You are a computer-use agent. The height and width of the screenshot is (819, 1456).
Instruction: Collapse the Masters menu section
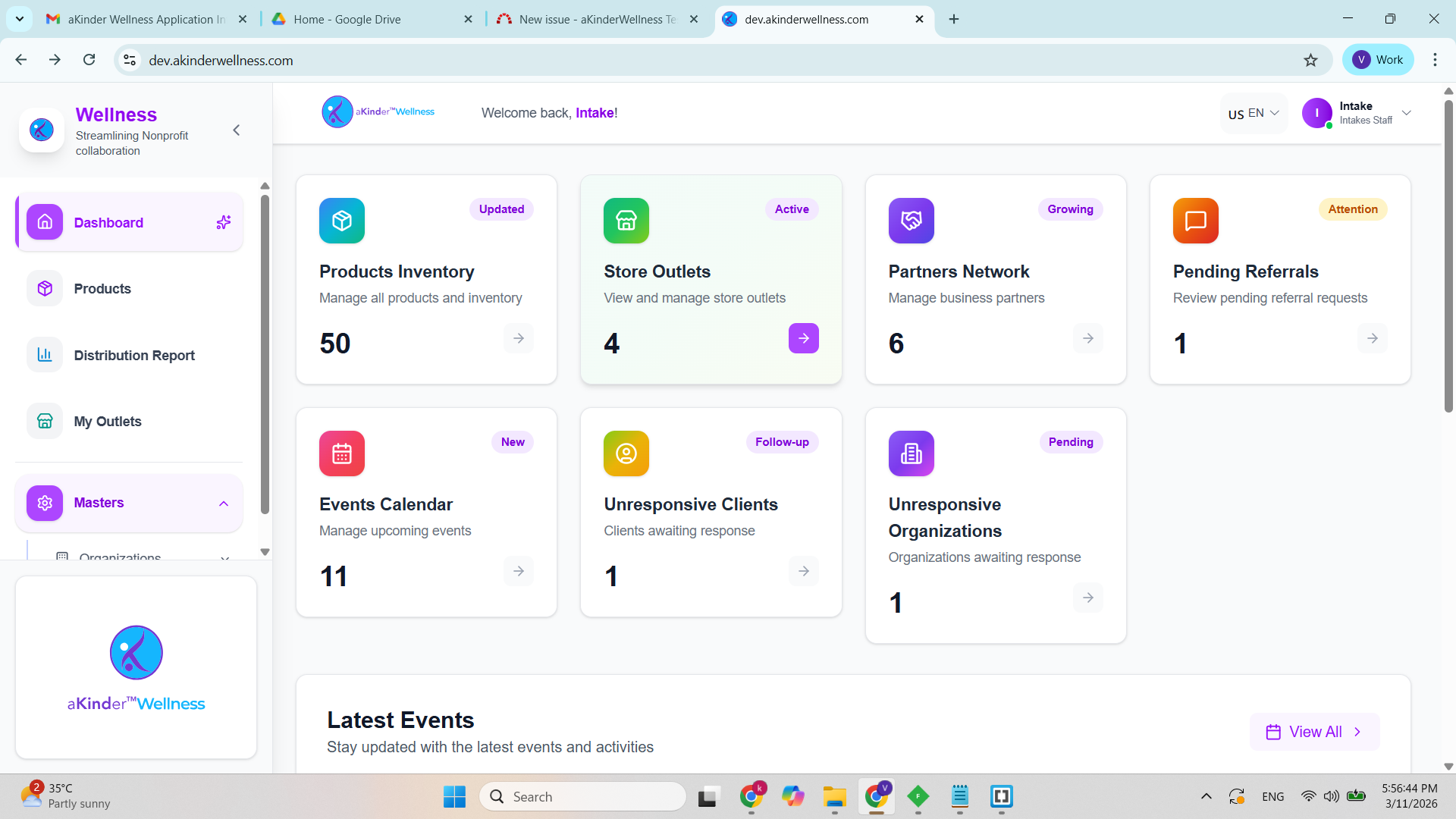(x=224, y=504)
